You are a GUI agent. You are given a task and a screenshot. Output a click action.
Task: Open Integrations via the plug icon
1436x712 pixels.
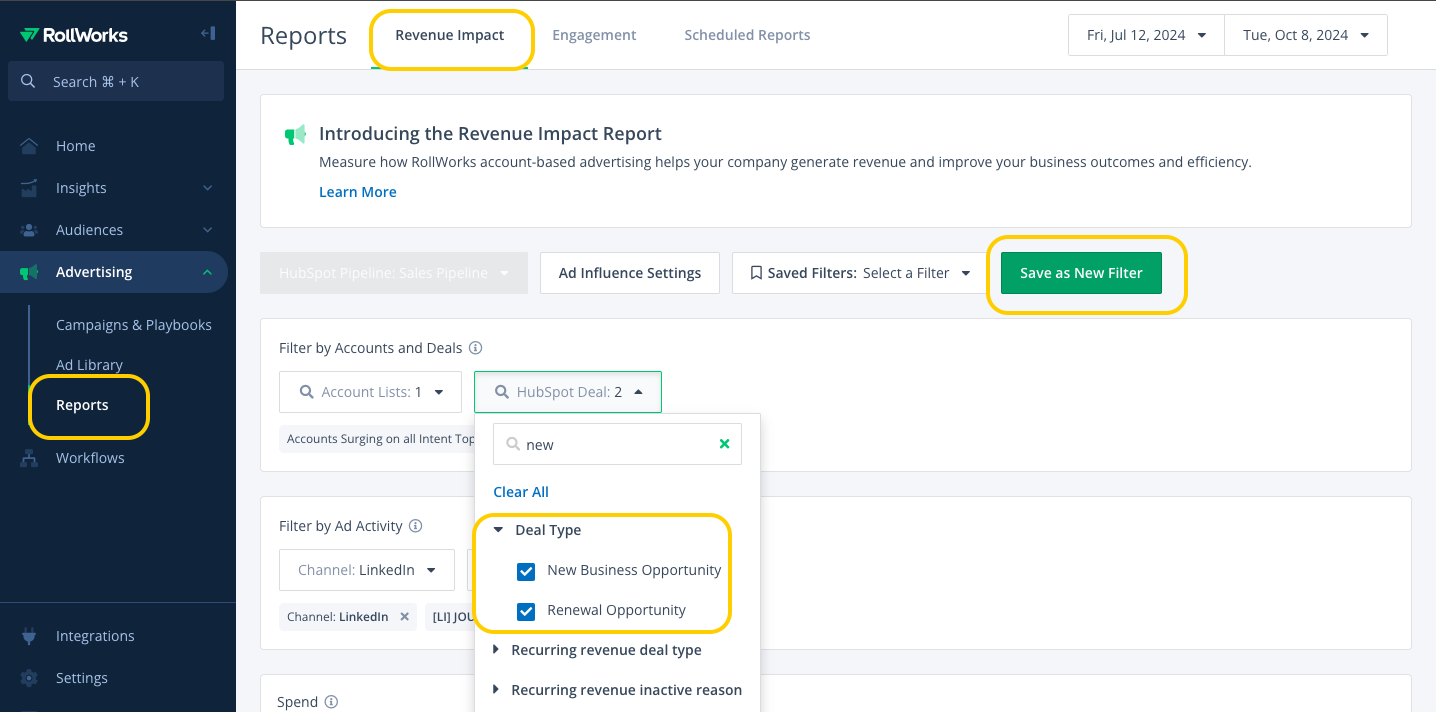29,636
